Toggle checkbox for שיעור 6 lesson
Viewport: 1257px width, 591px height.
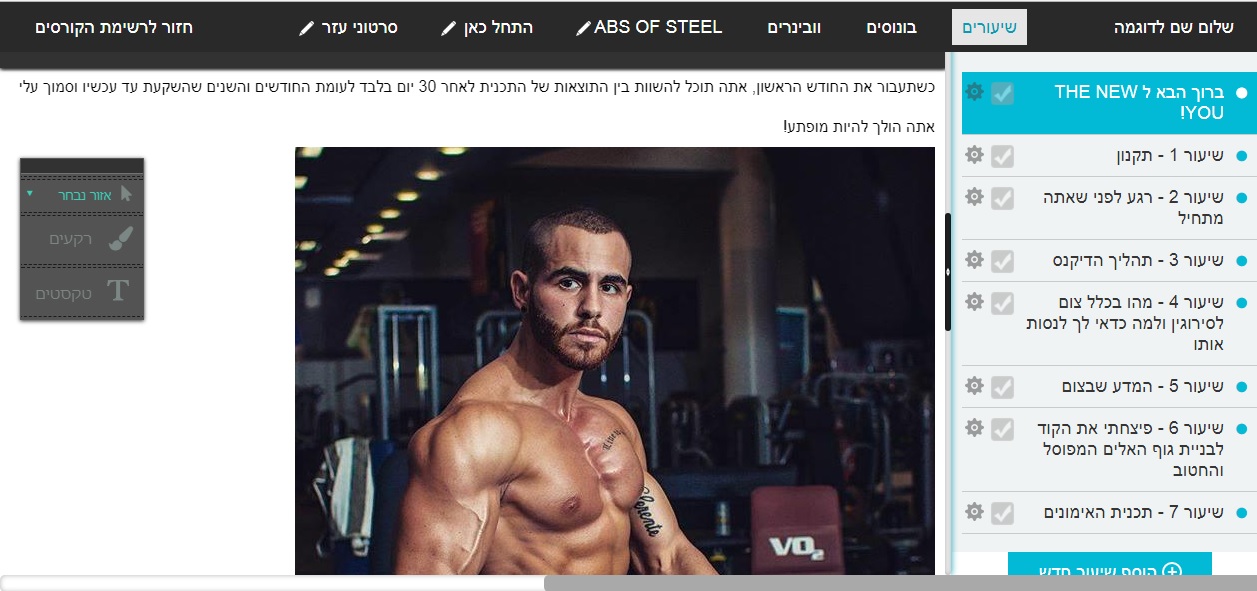click(1003, 429)
